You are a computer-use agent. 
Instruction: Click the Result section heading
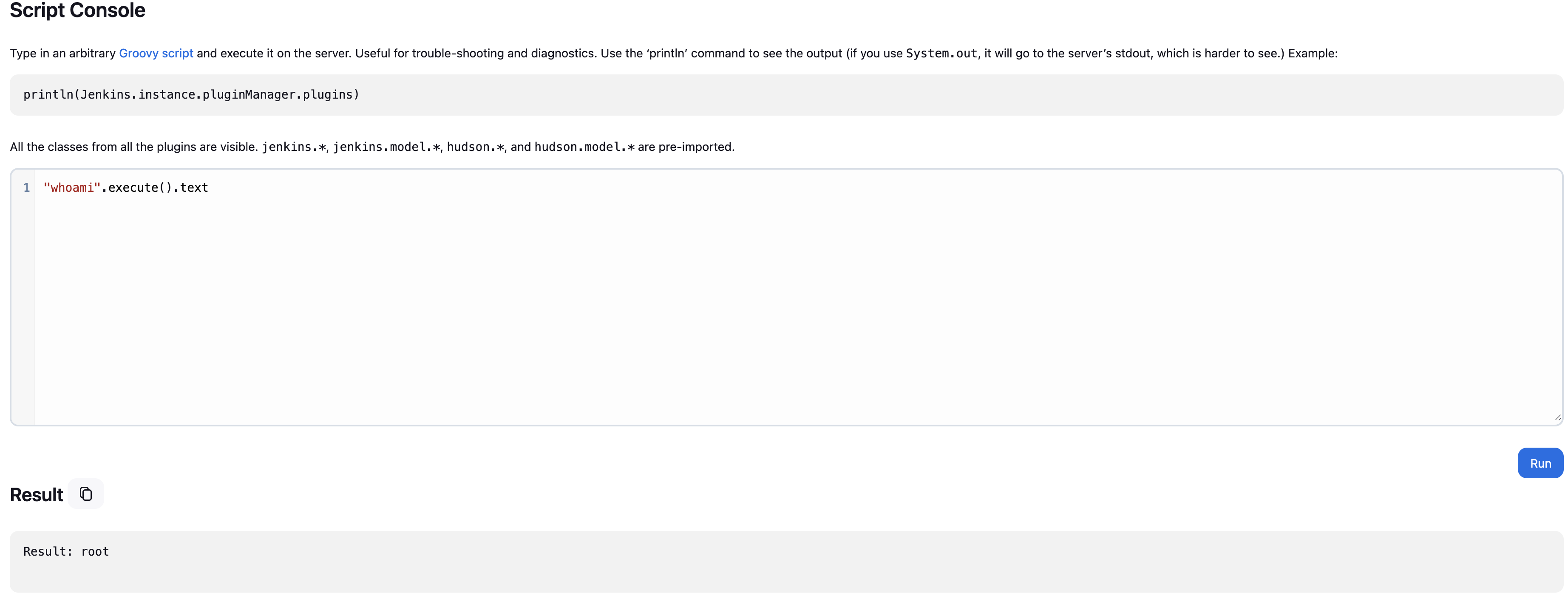tap(36, 494)
